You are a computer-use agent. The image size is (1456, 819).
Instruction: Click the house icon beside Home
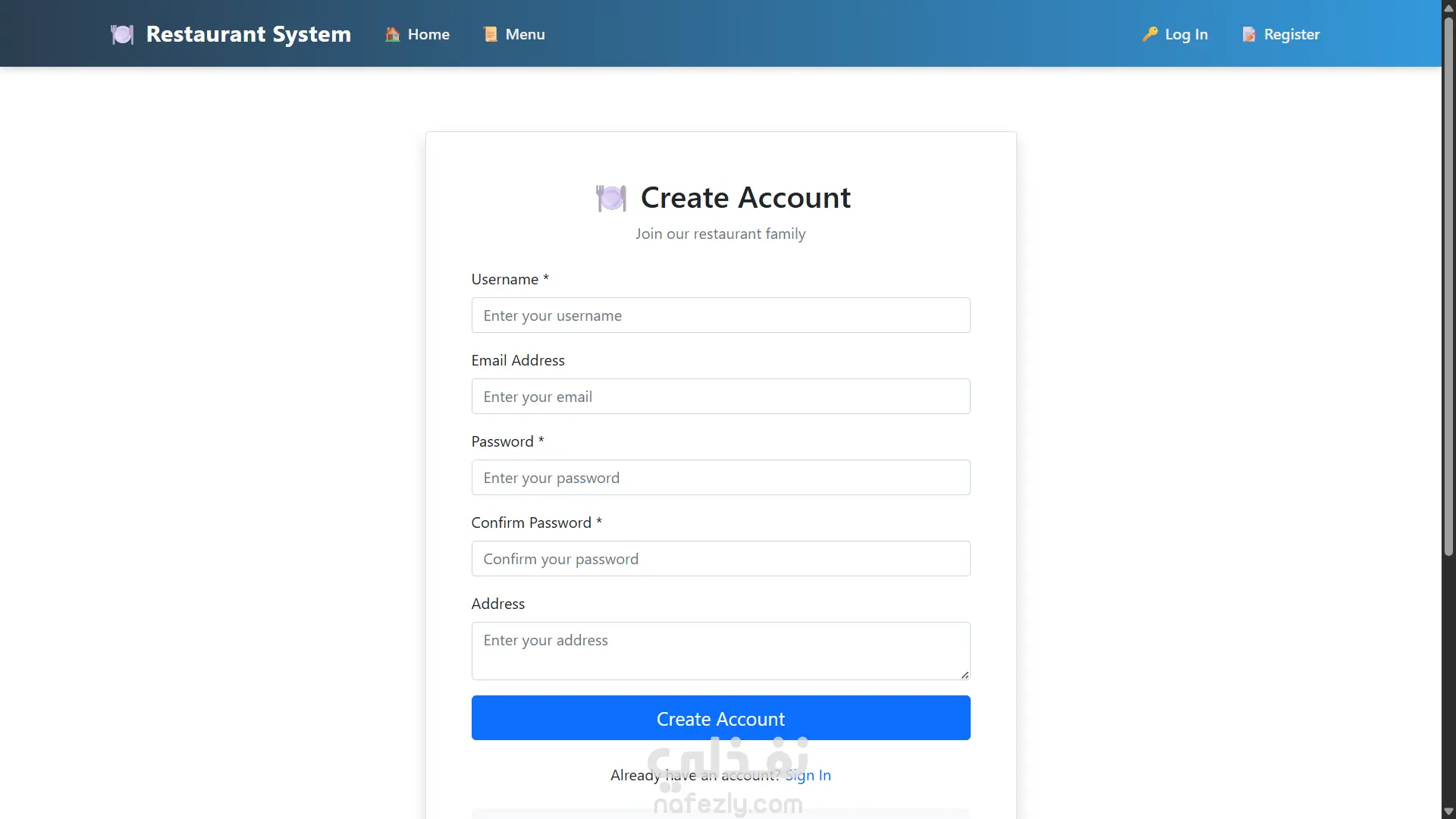click(x=392, y=35)
